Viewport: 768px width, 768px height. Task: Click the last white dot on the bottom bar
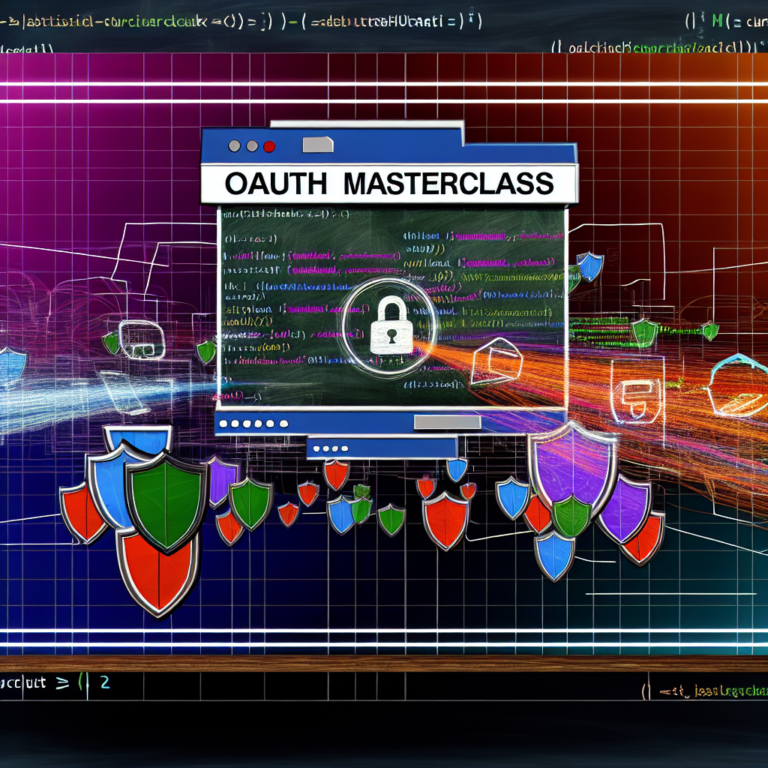[x=284, y=423]
